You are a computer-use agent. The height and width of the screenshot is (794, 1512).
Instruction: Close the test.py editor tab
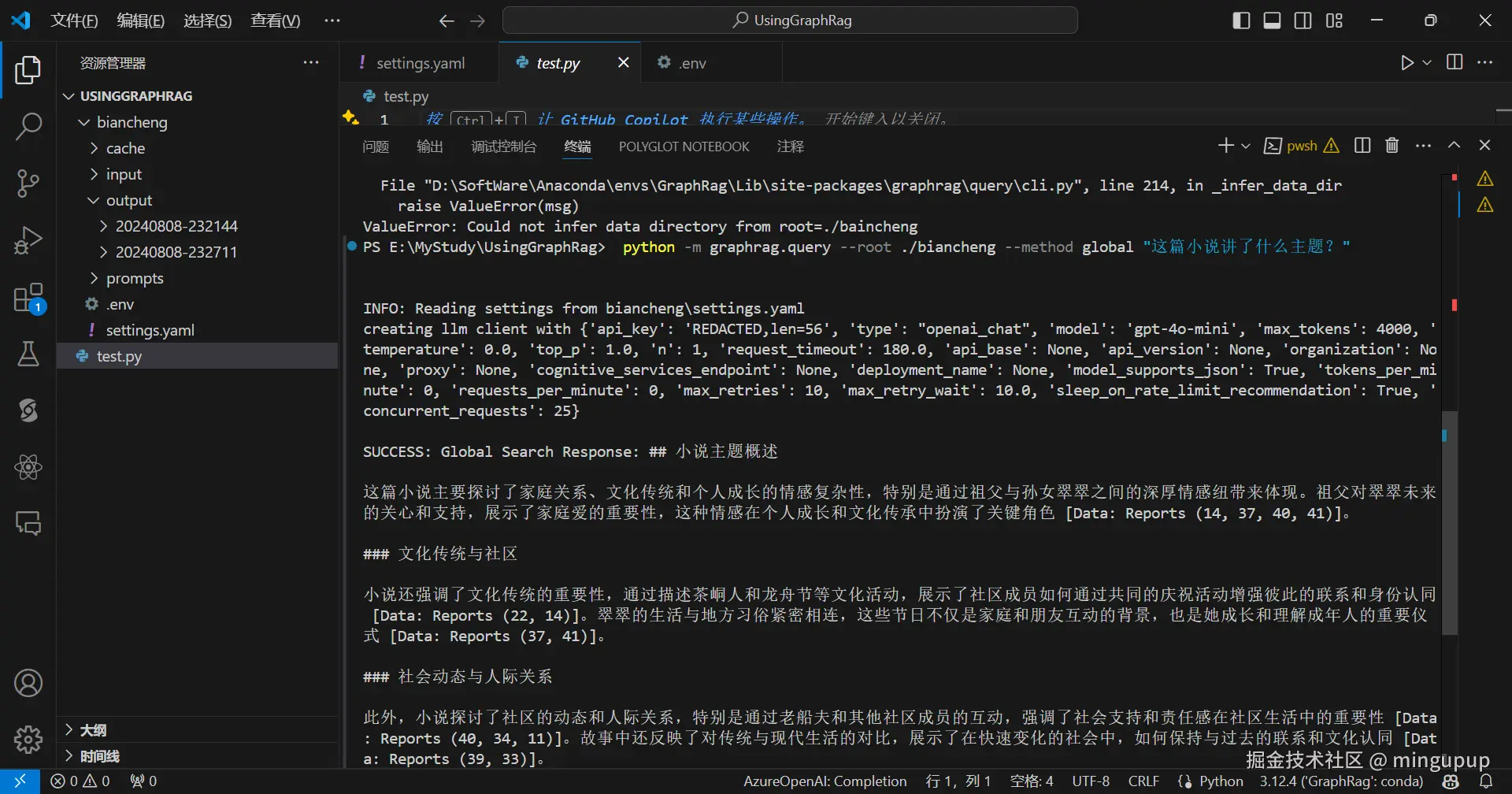coord(624,62)
